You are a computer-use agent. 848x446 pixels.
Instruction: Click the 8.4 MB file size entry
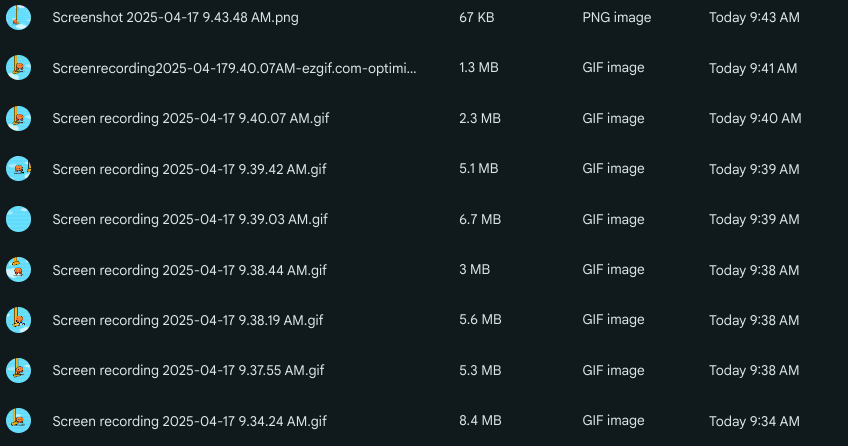[480, 420]
